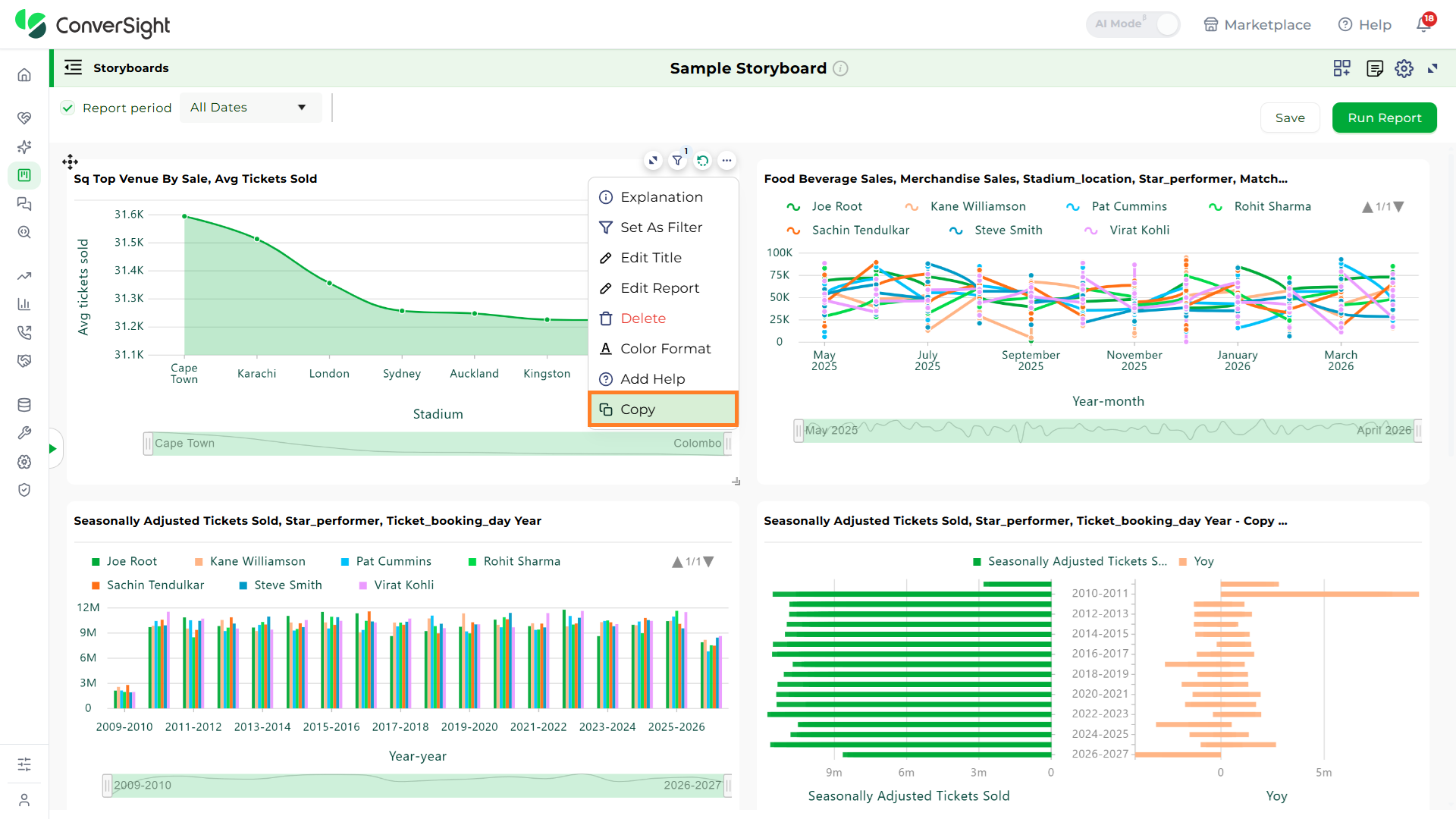Click the collapse fullscreen arrows icon

coord(1432,68)
